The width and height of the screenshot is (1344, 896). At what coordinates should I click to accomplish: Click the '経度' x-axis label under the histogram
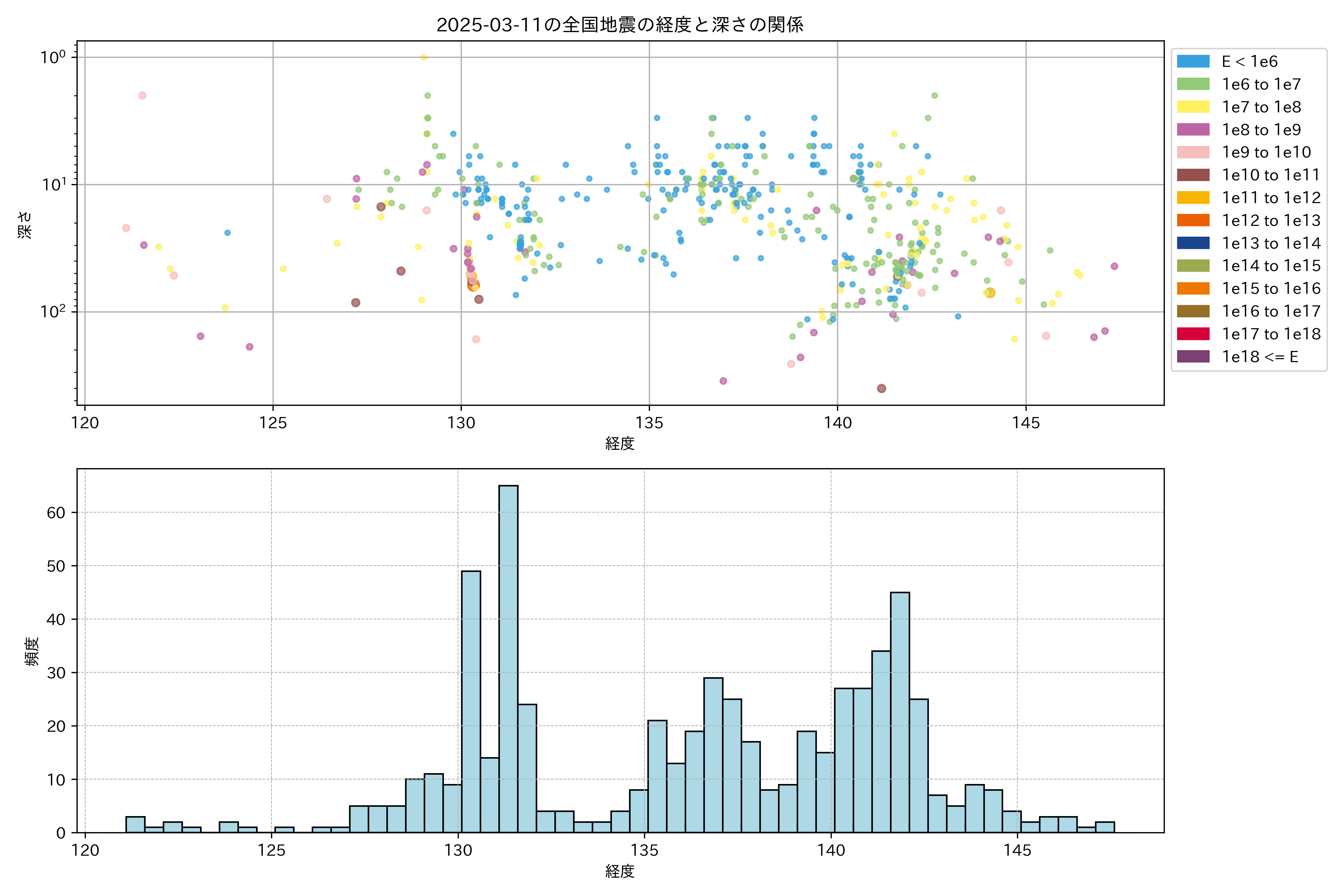pos(620,871)
